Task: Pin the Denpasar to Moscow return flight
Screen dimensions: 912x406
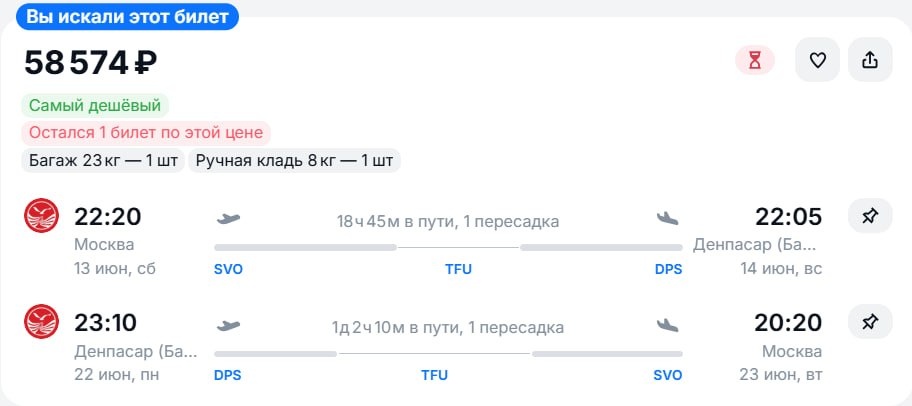Action: 870,321
